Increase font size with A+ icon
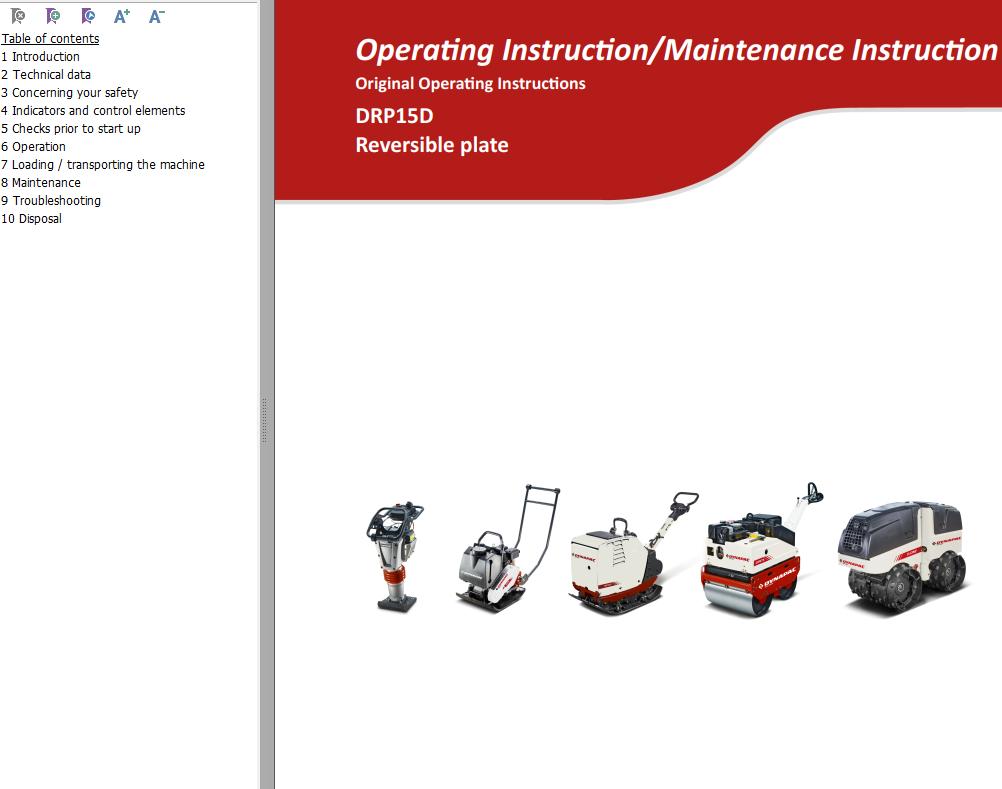Viewport: 1002px width, 789px height. click(122, 16)
